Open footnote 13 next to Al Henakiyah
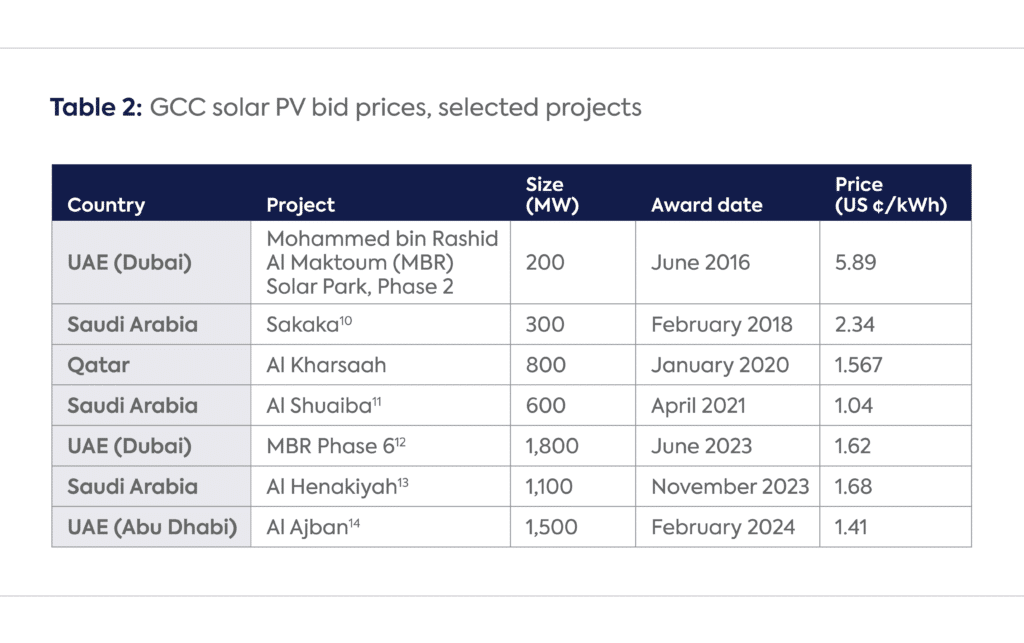Image resolution: width=1024 pixels, height=643 pixels. click(x=403, y=481)
